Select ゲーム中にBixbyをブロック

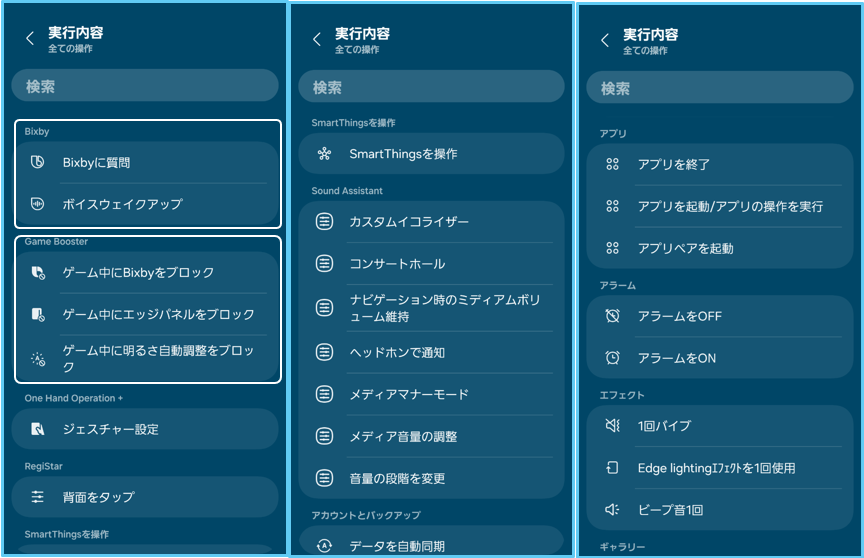pos(147,272)
